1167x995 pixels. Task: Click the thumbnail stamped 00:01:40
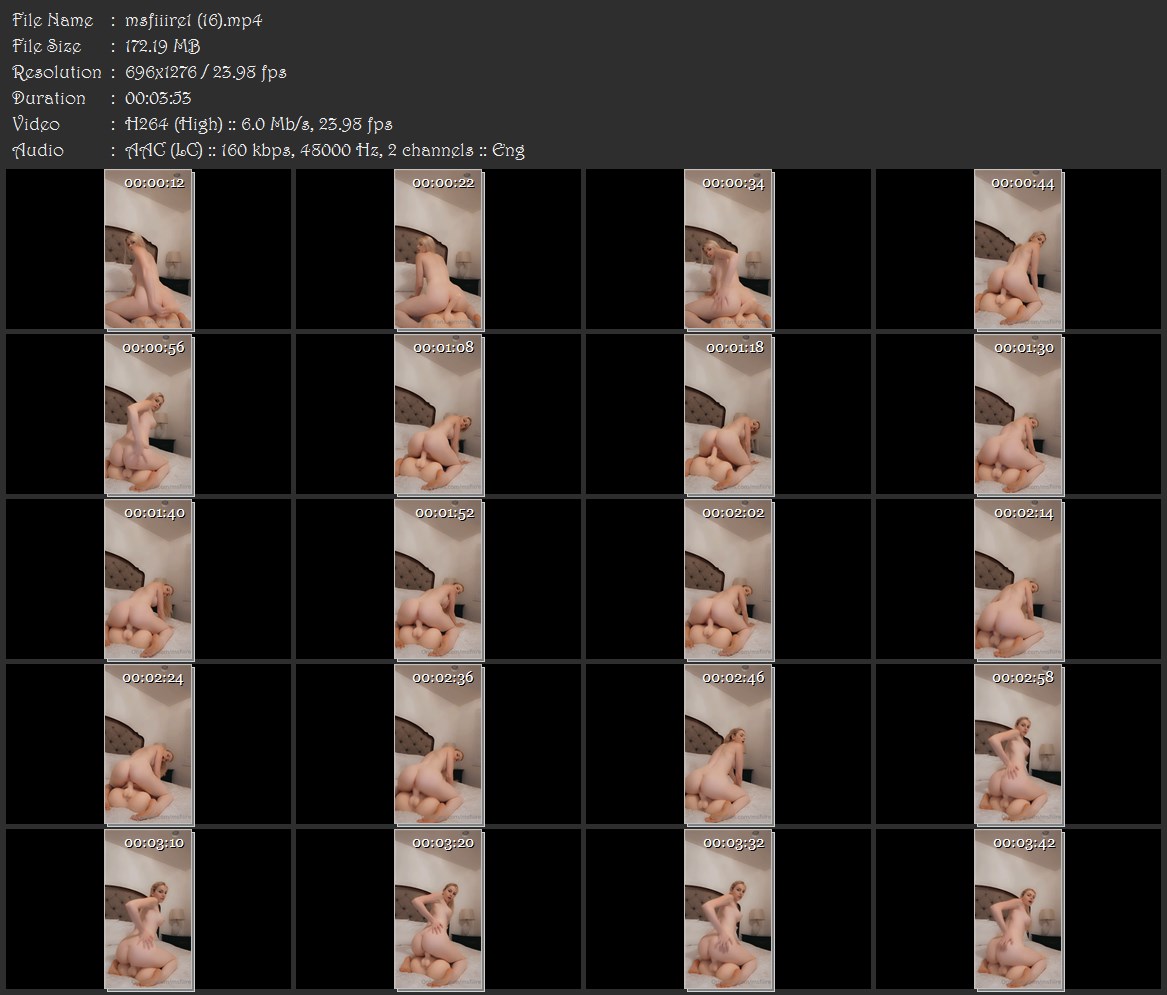pyautogui.click(x=149, y=580)
